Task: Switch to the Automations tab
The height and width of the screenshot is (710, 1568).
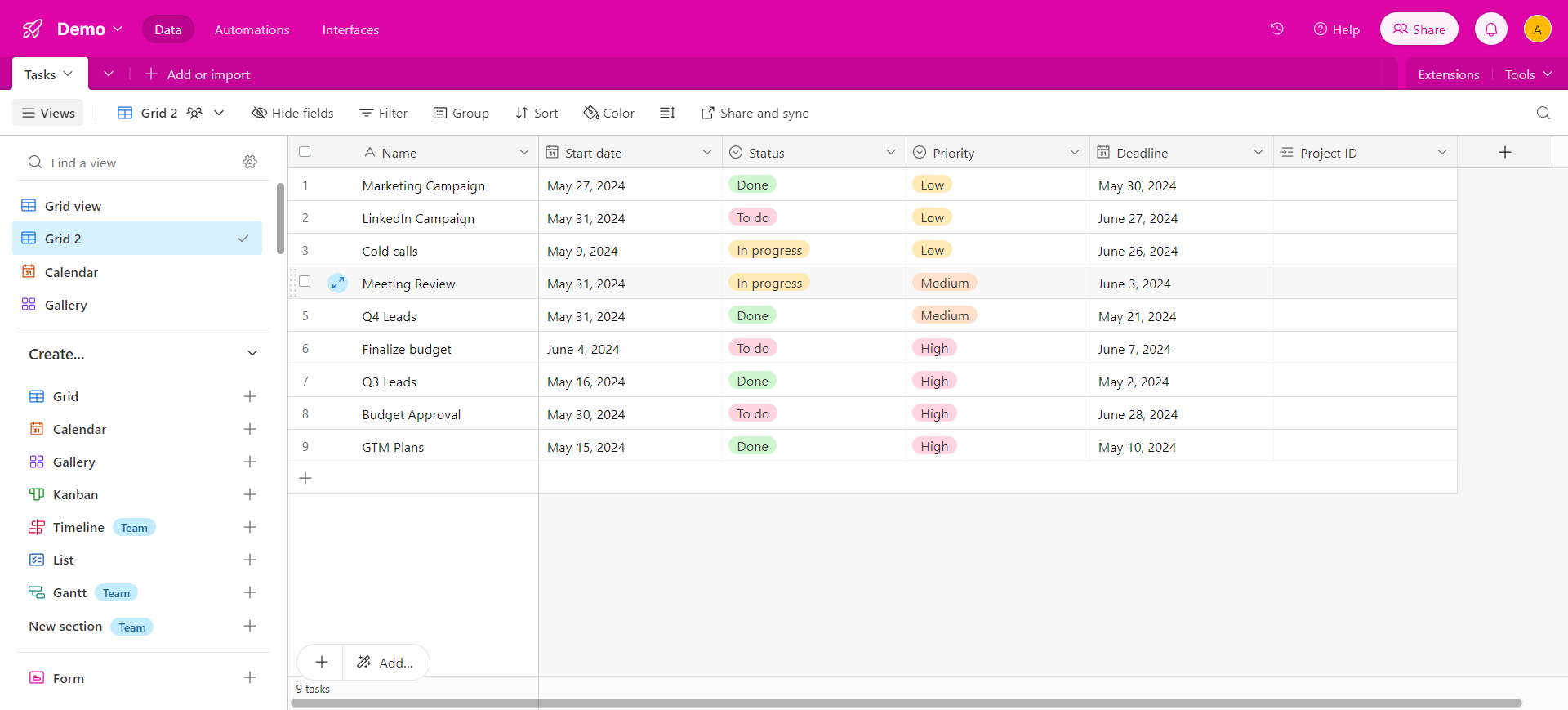Action: (x=252, y=29)
